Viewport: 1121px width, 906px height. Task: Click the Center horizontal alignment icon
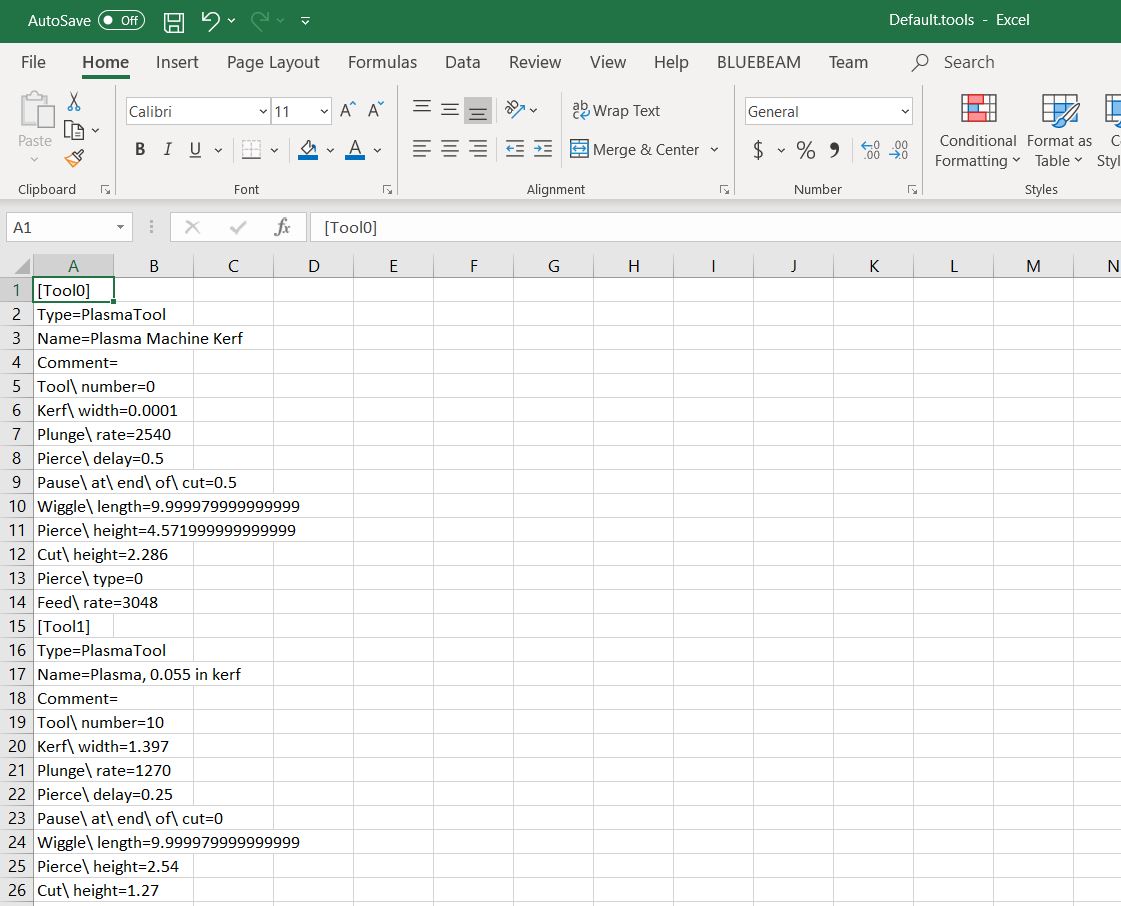coord(450,149)
